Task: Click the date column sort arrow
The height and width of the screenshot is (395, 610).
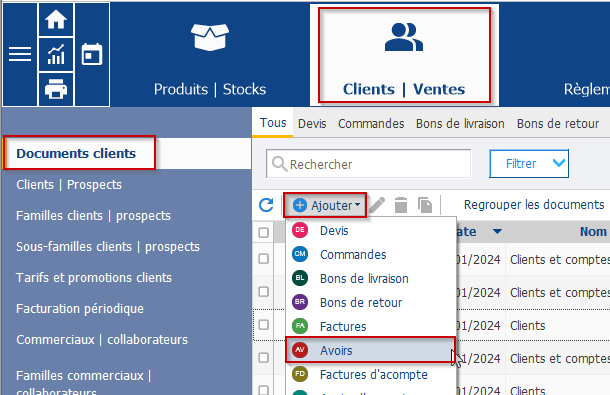Action: point(497,232)
